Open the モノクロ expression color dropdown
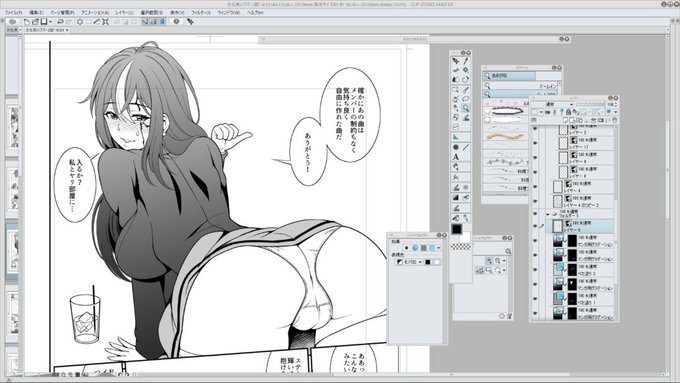The image size is (680, 383). 413,262
